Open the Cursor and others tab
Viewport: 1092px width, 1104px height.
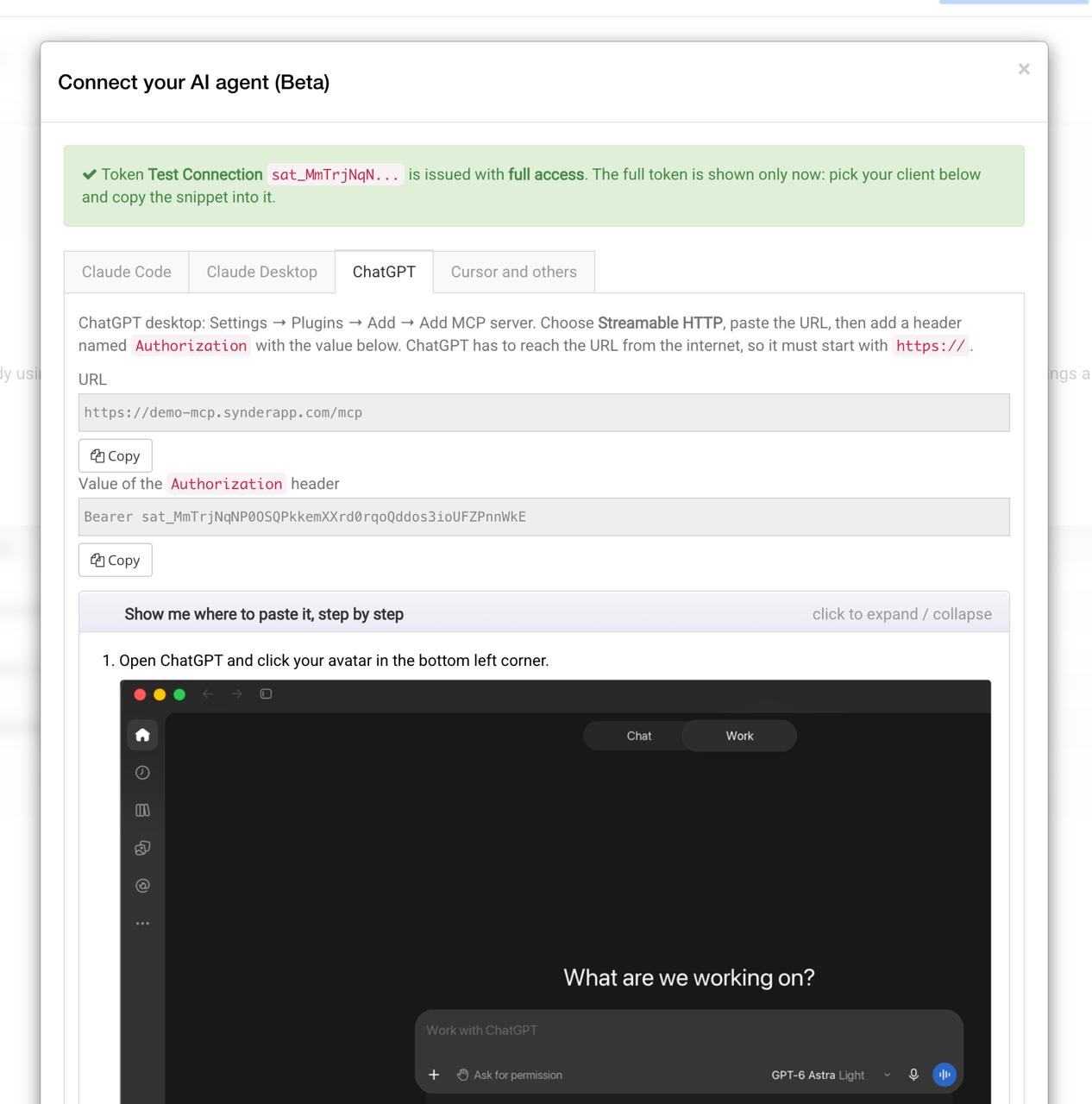coord(514,272)
